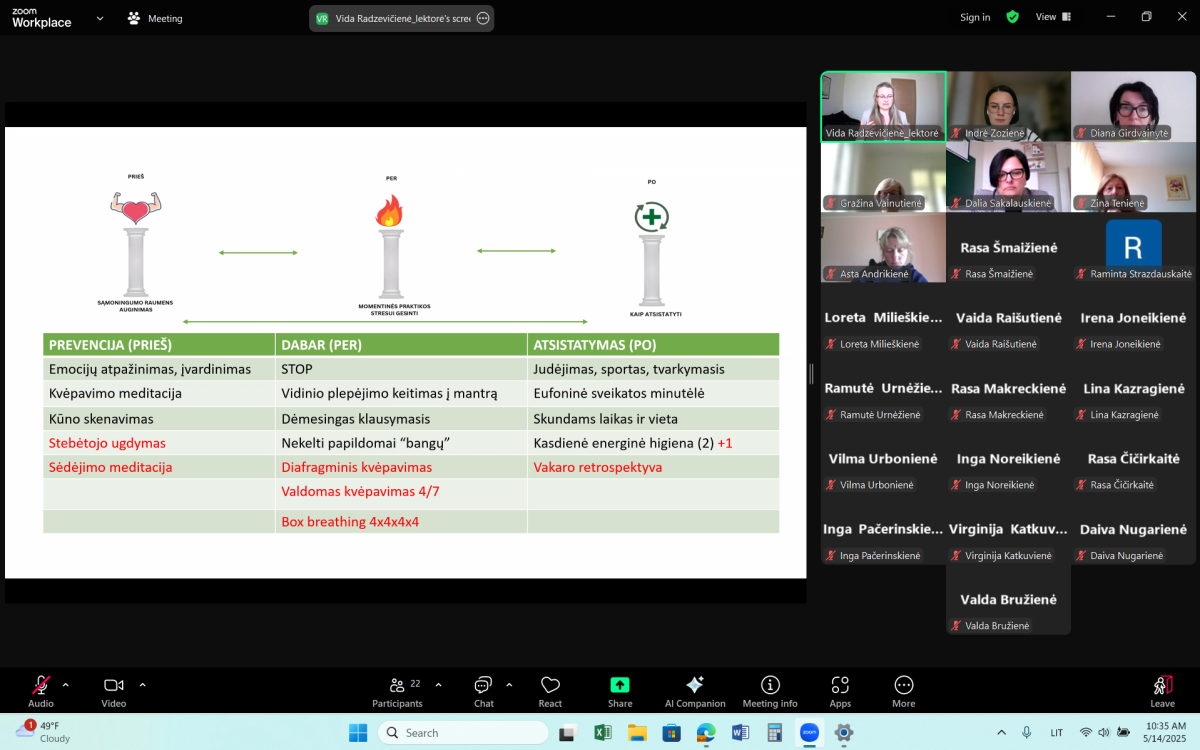Image resolution: width=1200 pixels, height=750 pixels.
Task: Toggle the Participants panel
Action: [398, 691]
